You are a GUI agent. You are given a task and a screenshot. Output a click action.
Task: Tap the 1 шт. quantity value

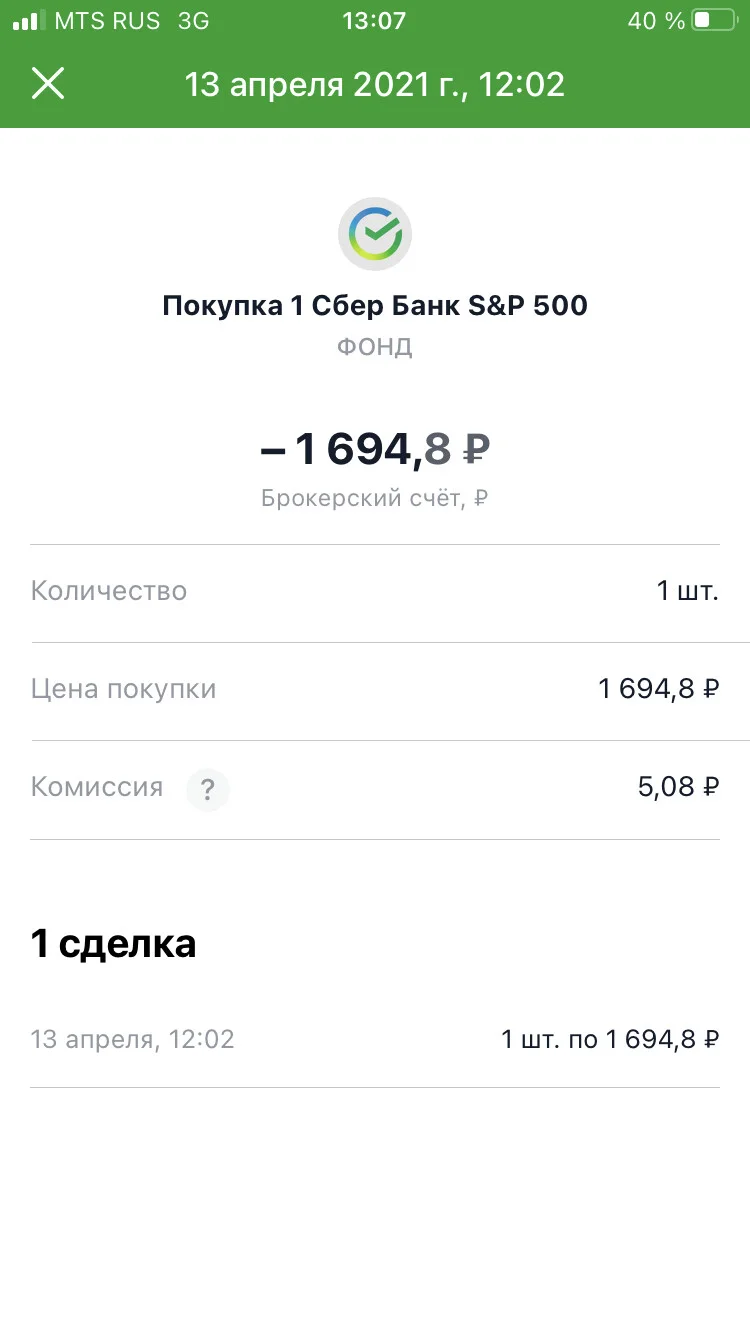[x=687, y=591]
